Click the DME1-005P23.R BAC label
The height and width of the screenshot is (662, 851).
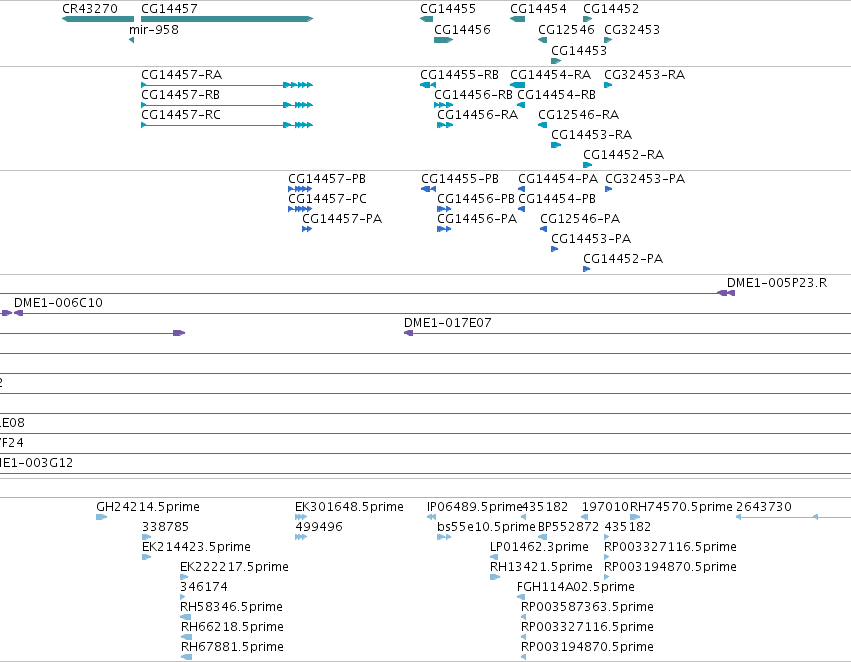(x=777, y=283)
